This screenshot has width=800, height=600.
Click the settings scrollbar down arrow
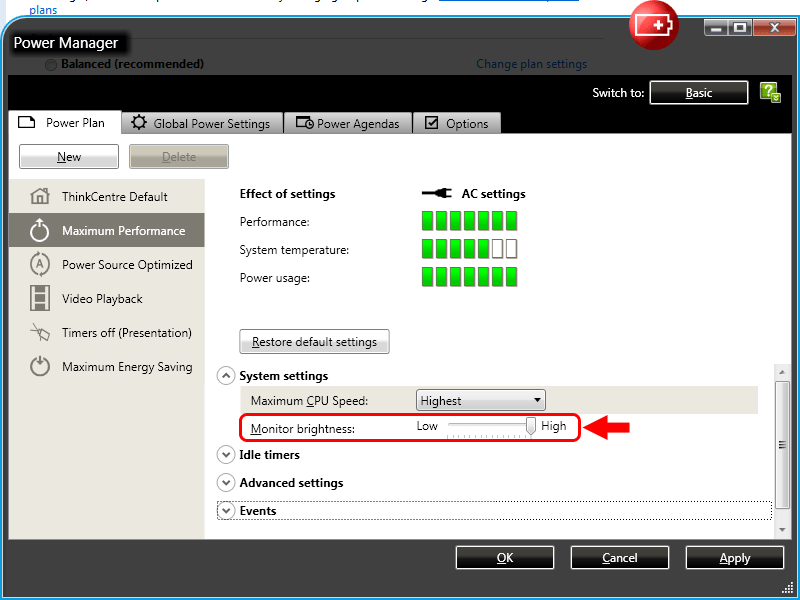point(782,530)
